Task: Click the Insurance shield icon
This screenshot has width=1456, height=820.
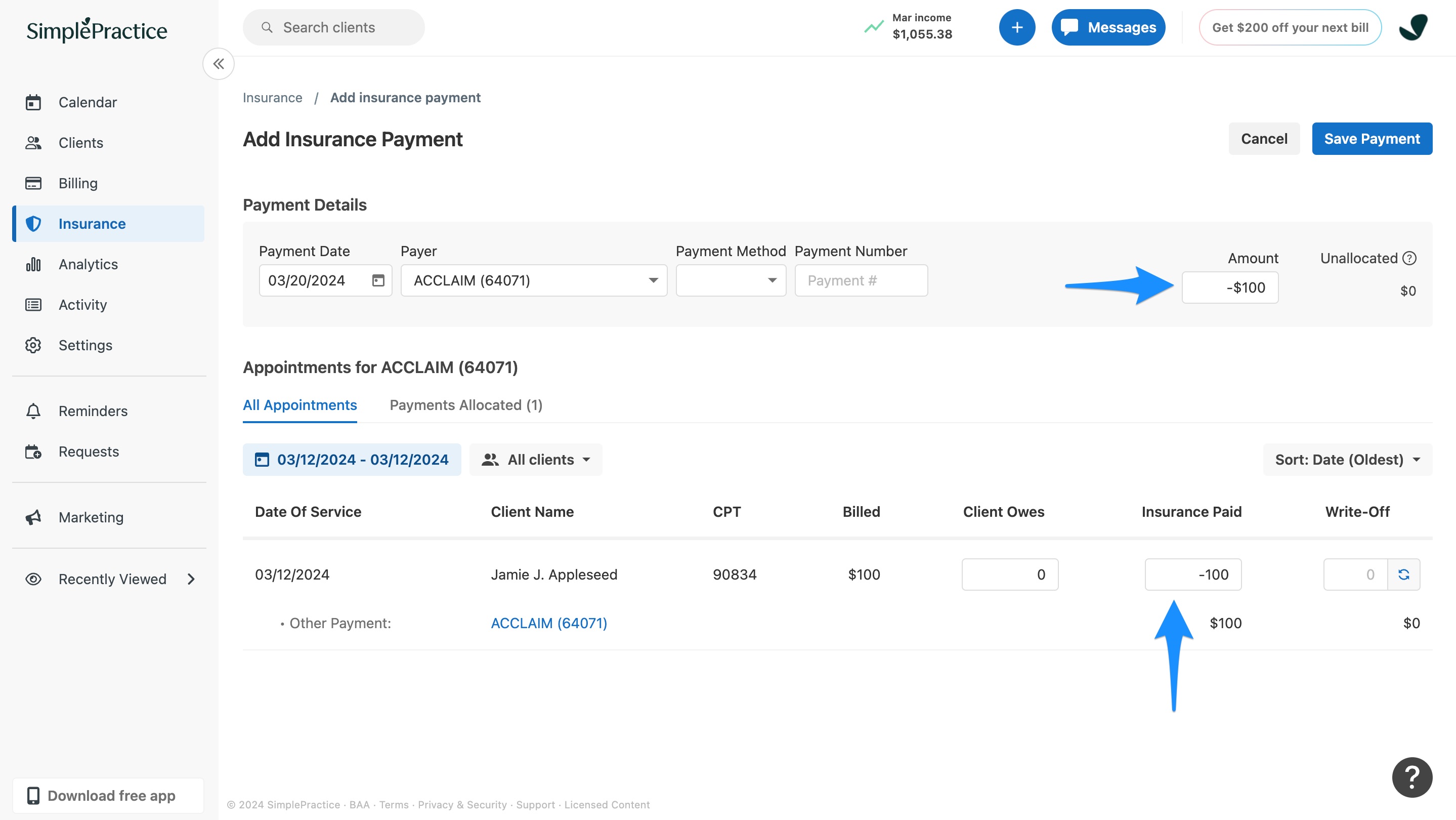Action: pyautogui.click(x=33, y=224)
